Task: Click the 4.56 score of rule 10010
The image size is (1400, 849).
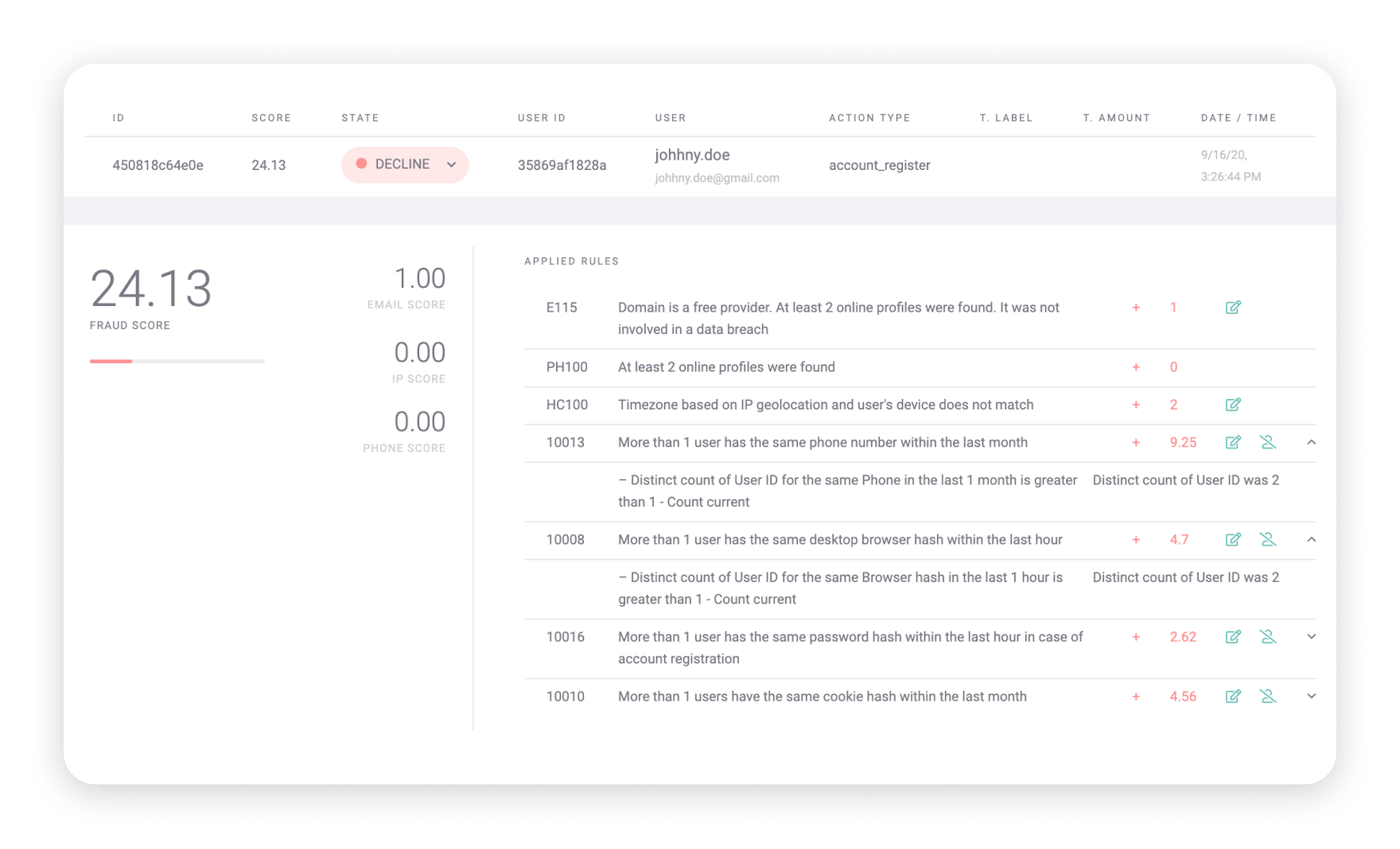Action: pyautogui.click(x=1183, y=696)
